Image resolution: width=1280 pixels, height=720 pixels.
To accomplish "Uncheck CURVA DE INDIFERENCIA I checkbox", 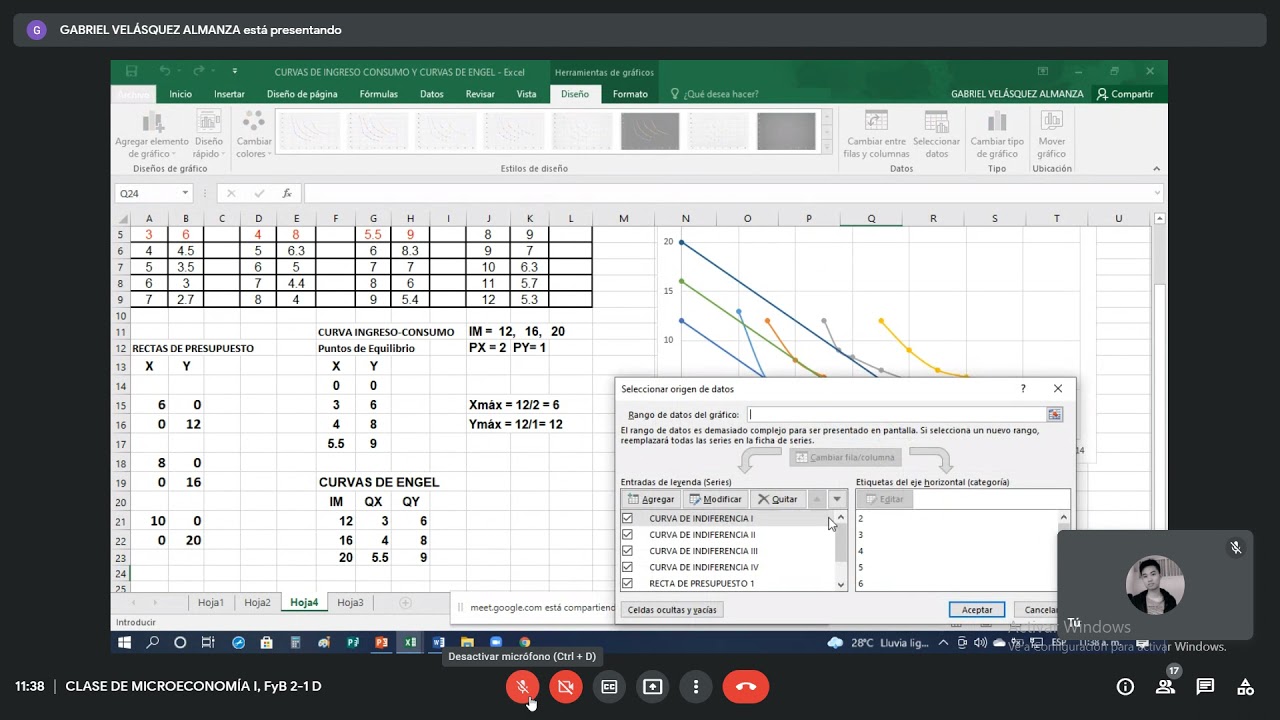I will pos(627,518).
